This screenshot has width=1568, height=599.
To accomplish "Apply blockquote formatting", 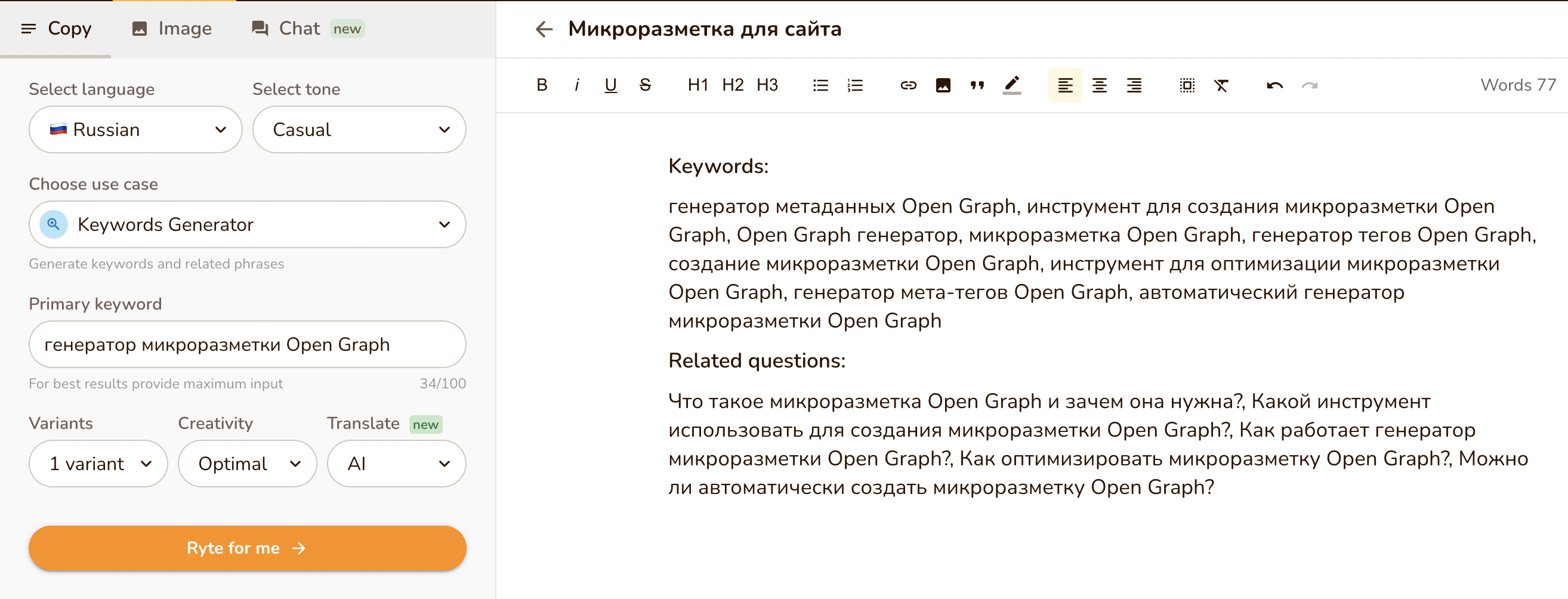I will [x=977, y=85].
